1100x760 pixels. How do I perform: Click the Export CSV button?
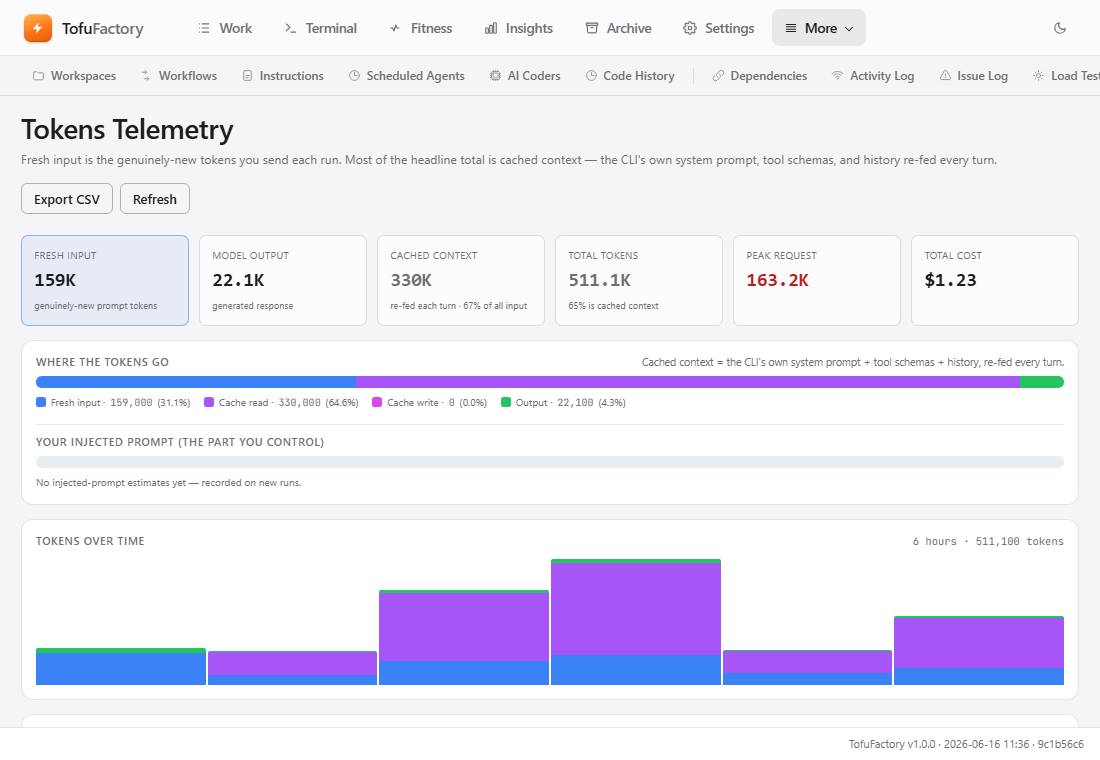click(x=67, y=199)
